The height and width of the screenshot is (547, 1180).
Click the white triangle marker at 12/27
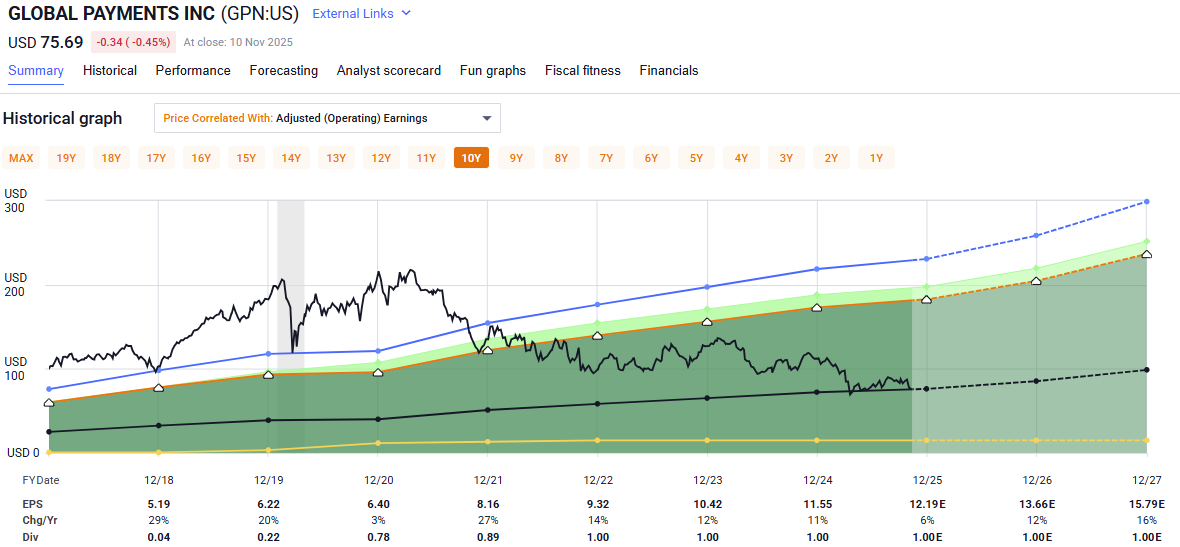click(1146, 254)
